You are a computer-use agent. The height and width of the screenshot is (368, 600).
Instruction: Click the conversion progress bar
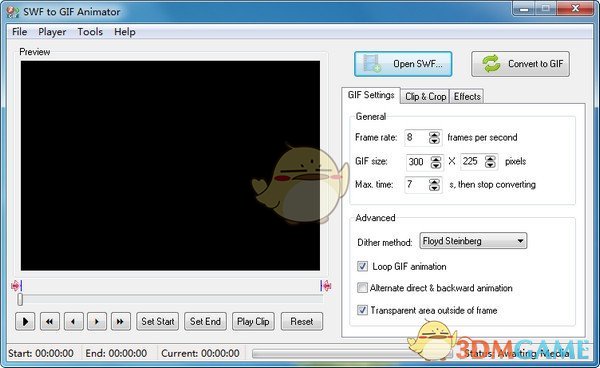pos(352,353)
